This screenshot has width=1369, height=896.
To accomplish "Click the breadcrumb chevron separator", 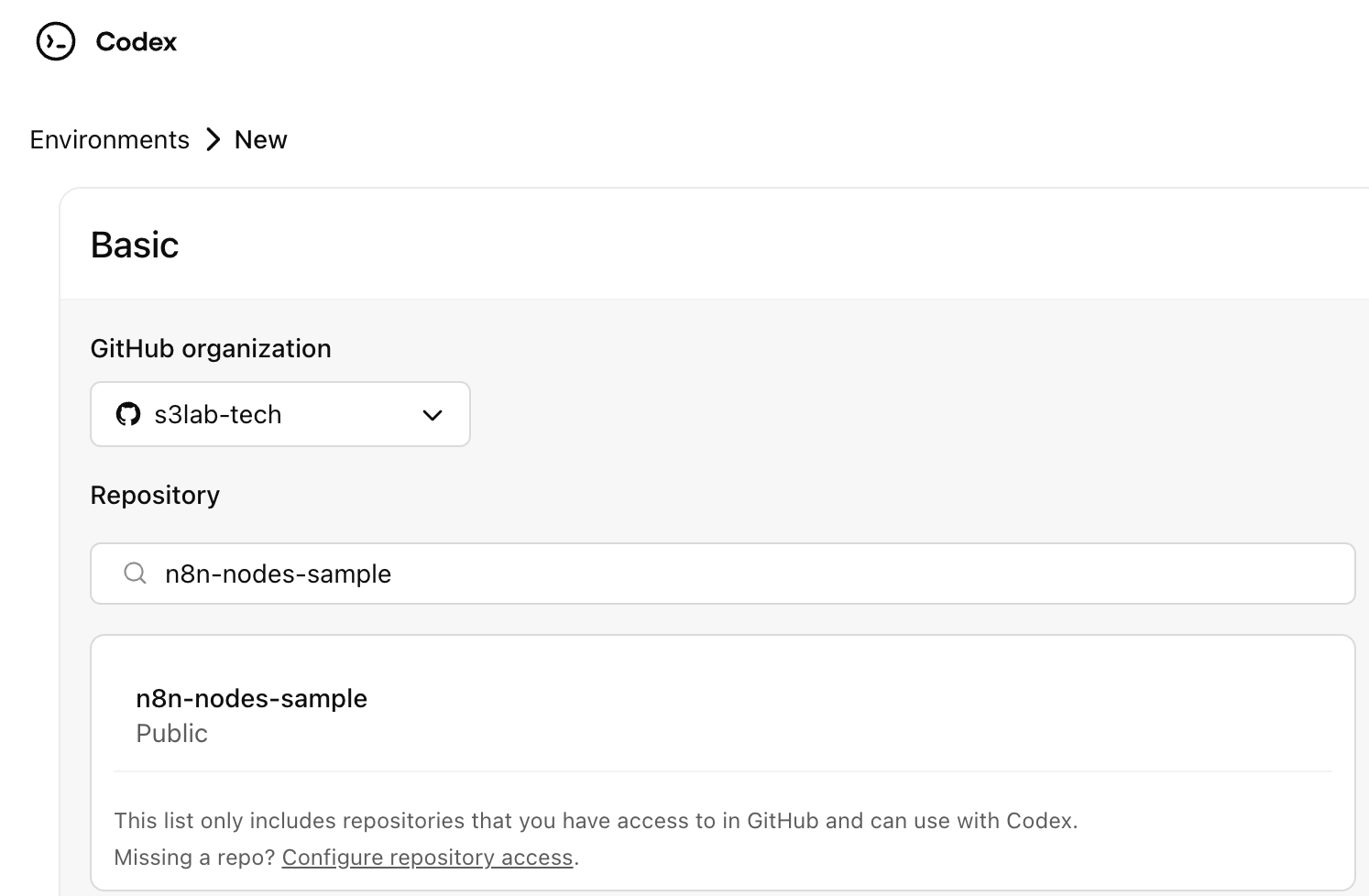I will coord(213,139).
